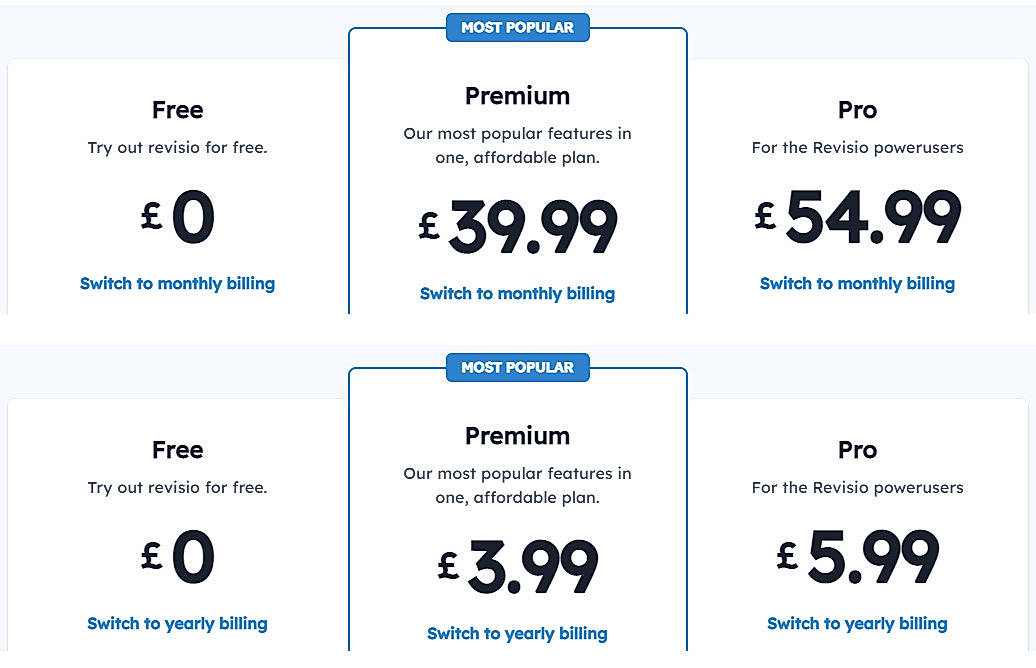Select the bottom MOST POPULAR badge
1036x668 pixels.
click(x=517, y=367)
